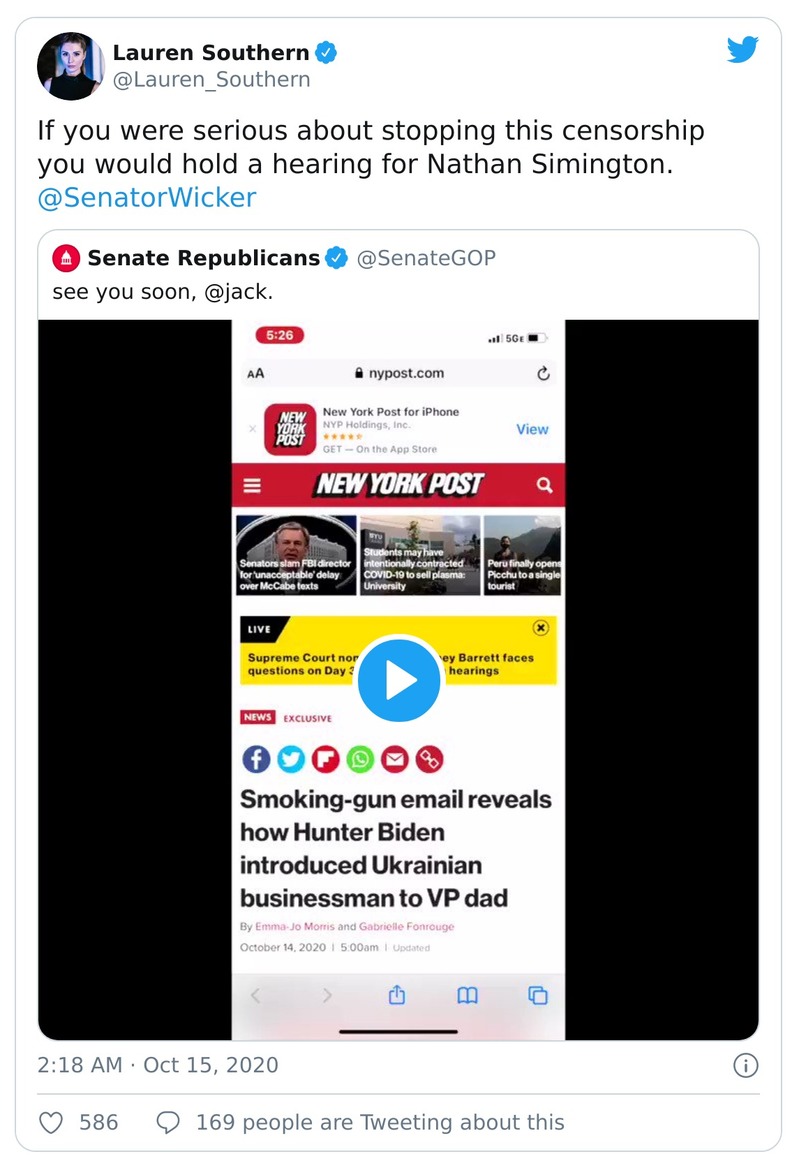Click the tweet info icon

[x=746, y=1066]
